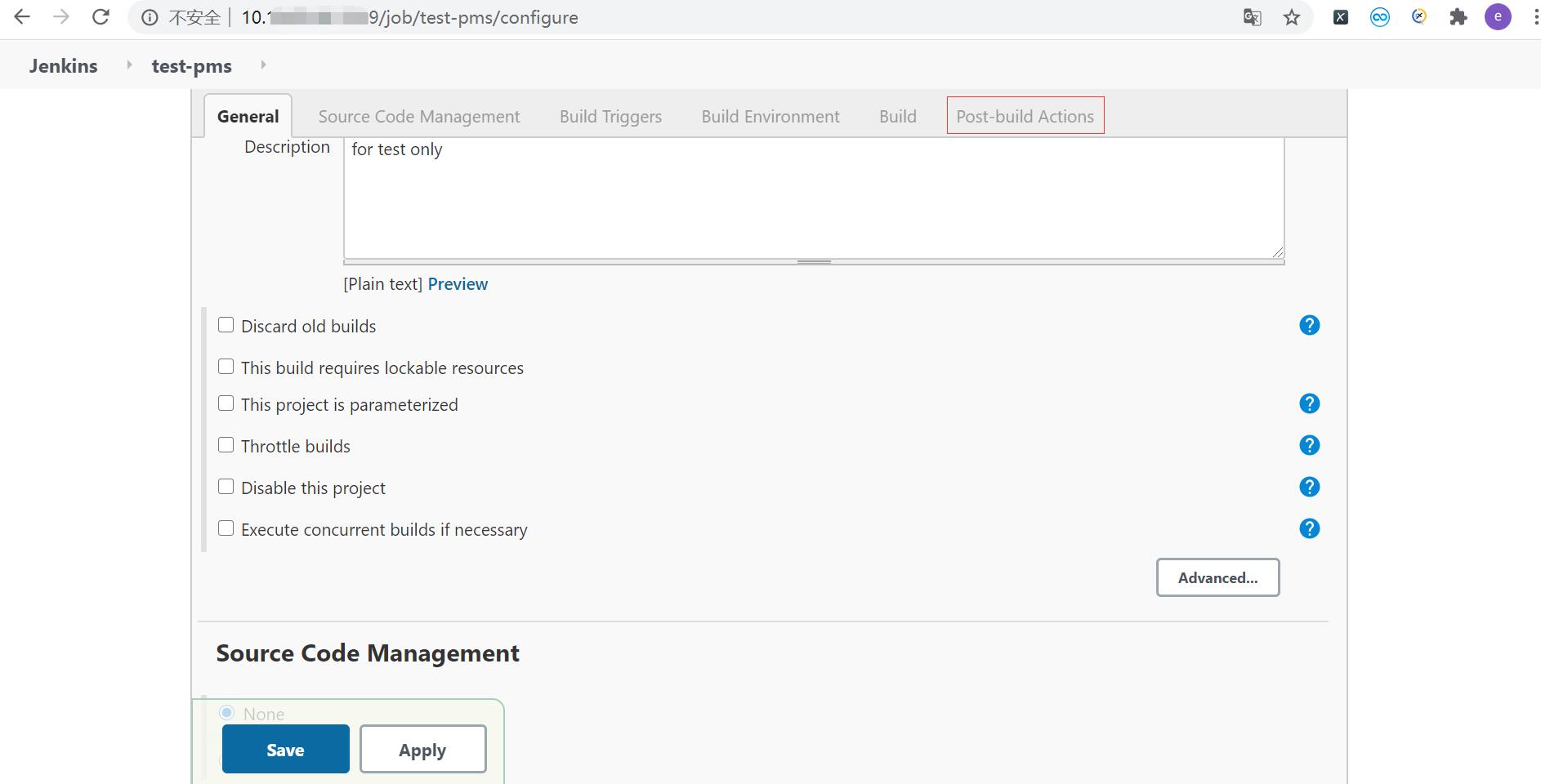This screenshot has height=784, width=1541.
Task: Click the description height resize handle bar
Action: point(814,262)
